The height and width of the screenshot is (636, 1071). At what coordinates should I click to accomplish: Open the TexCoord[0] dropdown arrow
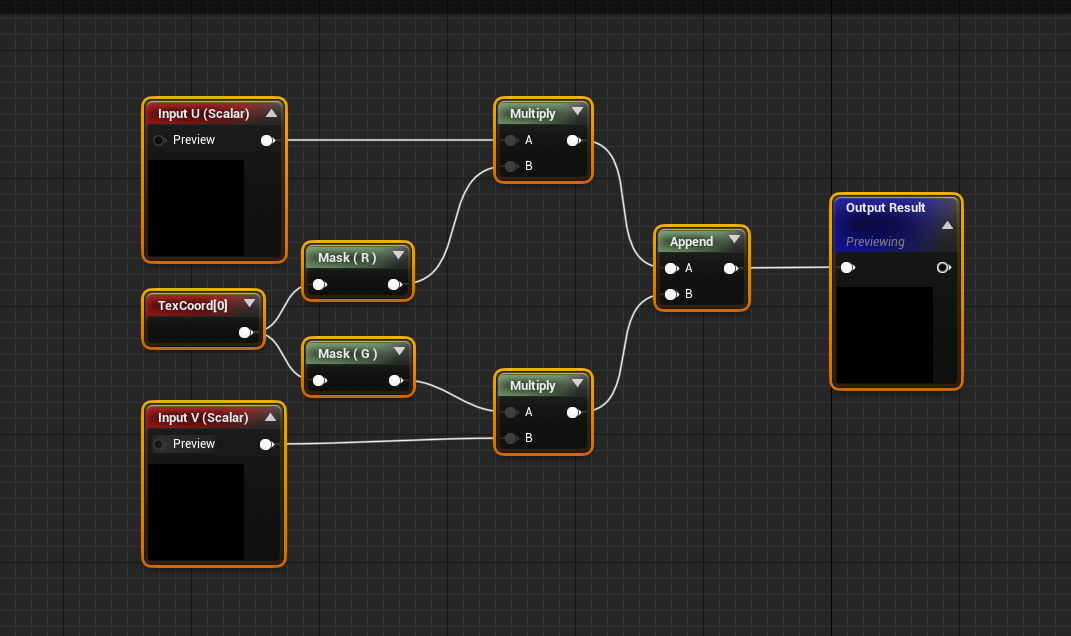(249, 302)
